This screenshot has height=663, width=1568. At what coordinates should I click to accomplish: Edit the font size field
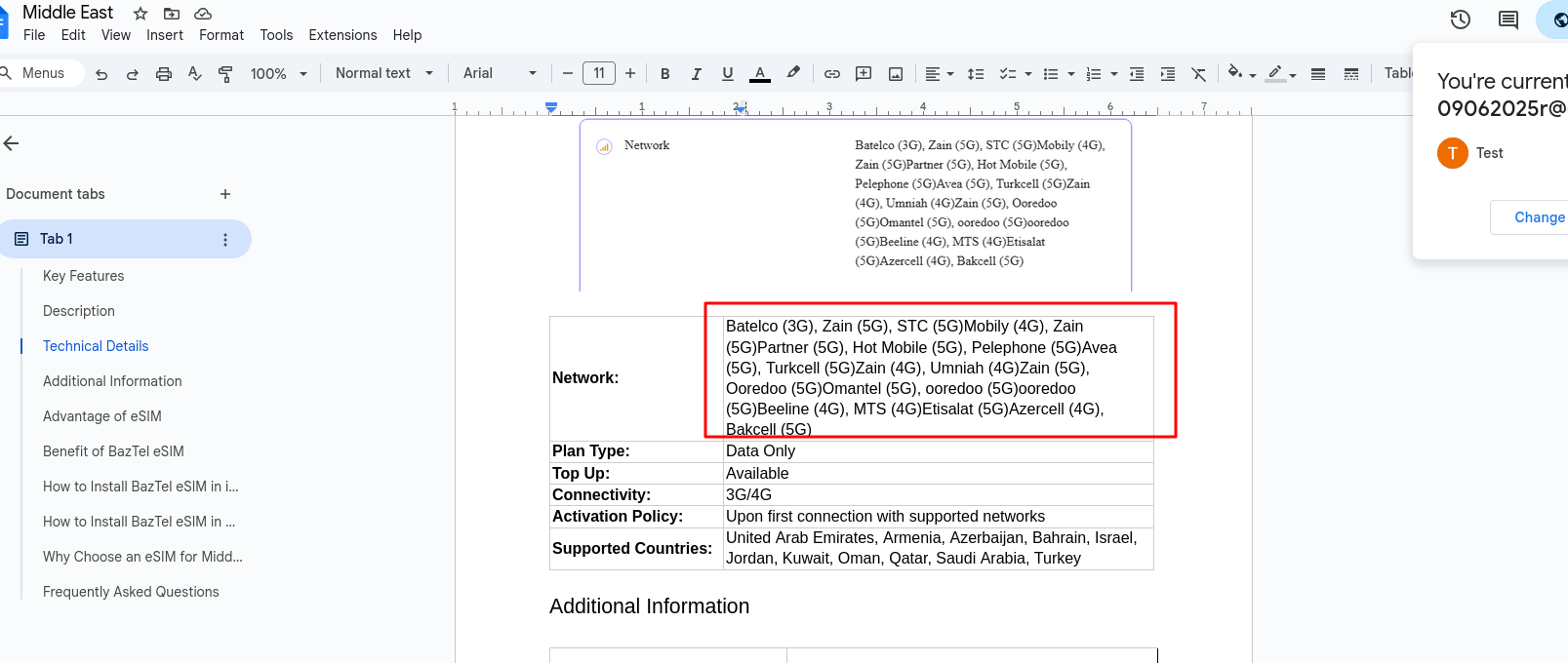599,73
